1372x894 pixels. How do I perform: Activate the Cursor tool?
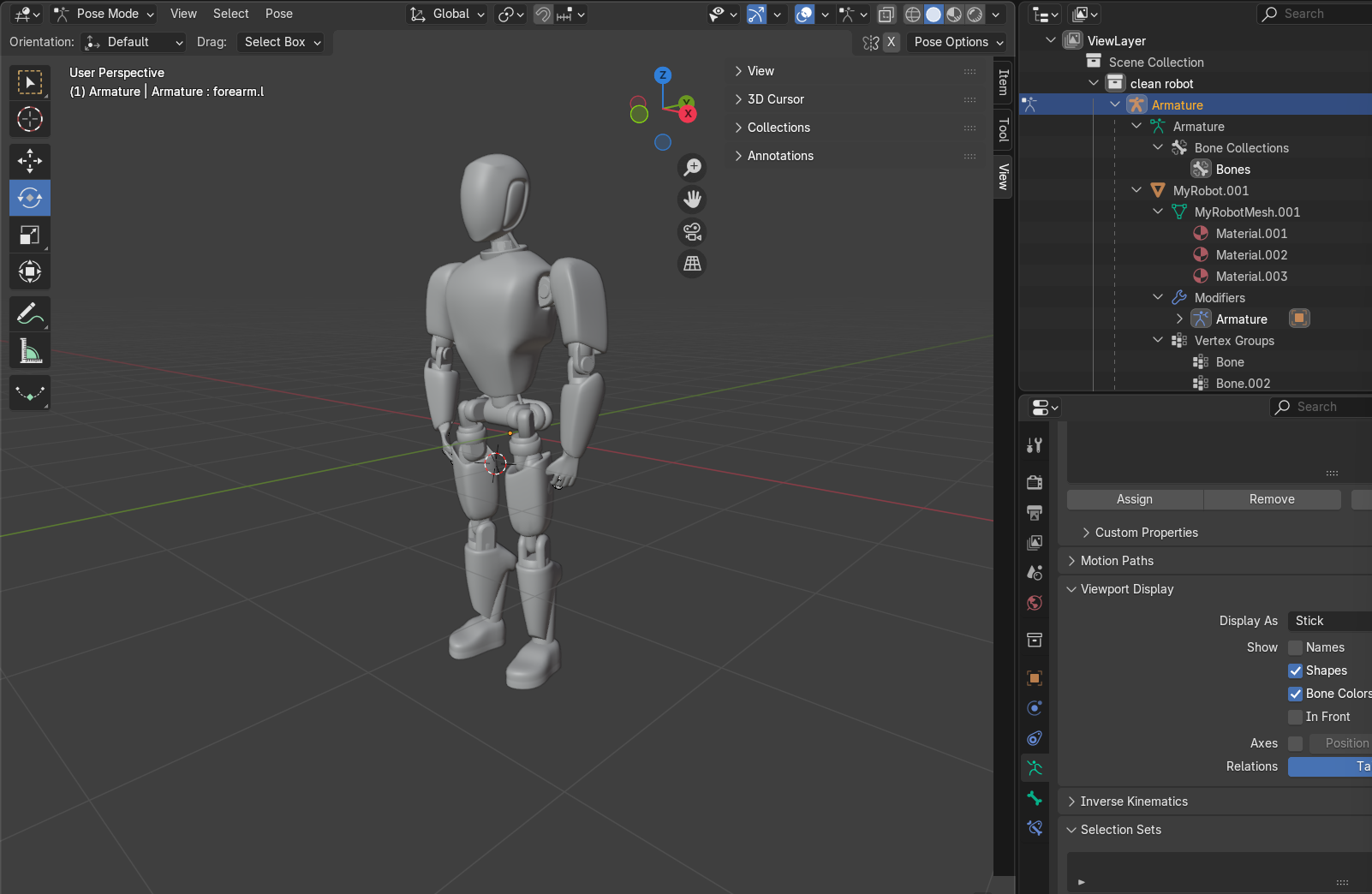pyautogui.click(x=30, y=119)
